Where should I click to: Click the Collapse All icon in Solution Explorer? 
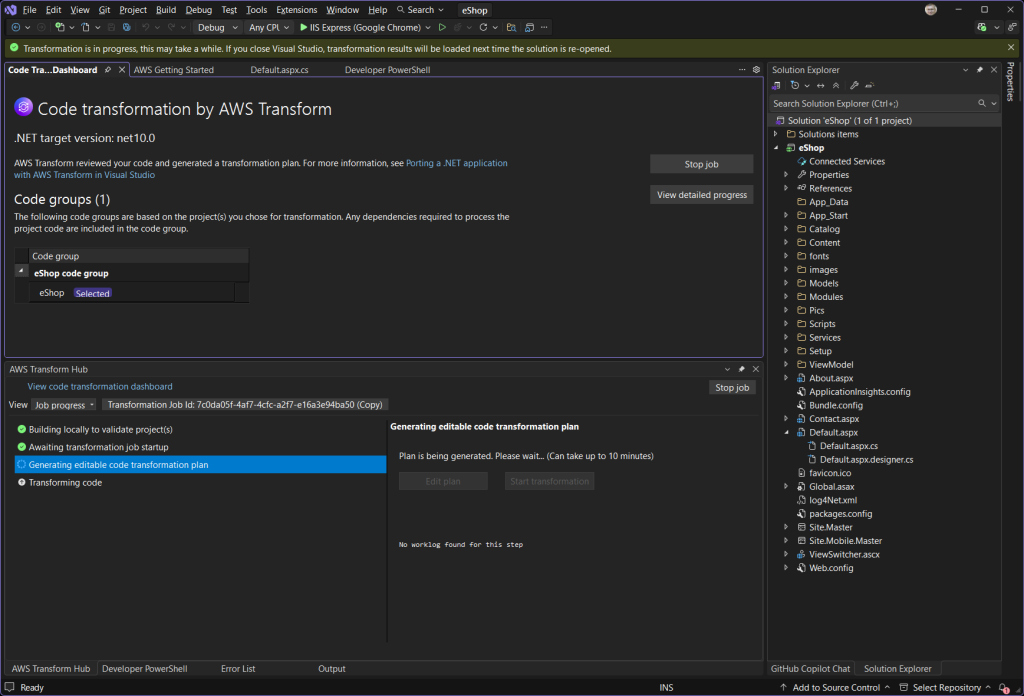[836, 86]
